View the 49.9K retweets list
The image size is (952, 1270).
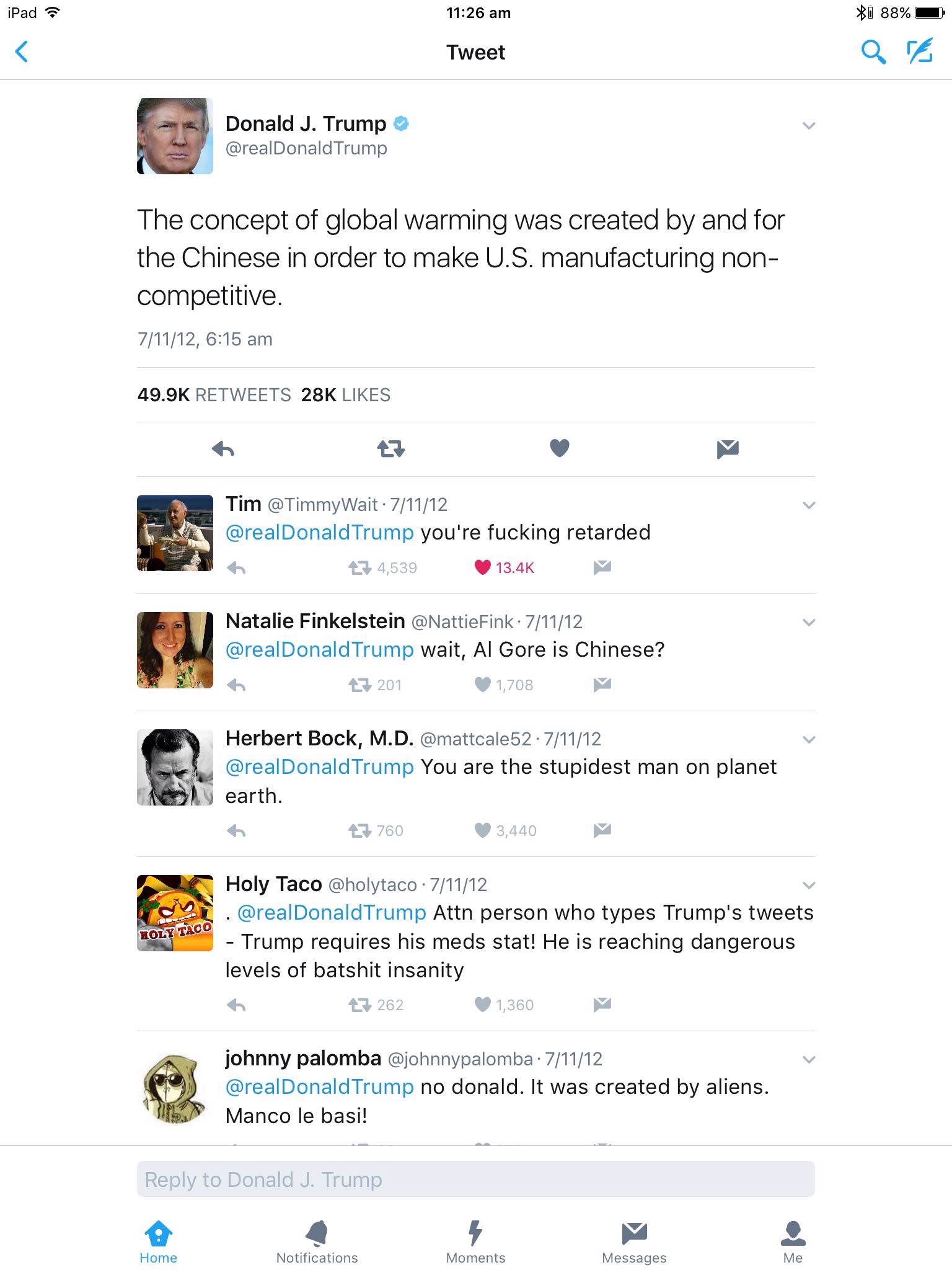214,395
